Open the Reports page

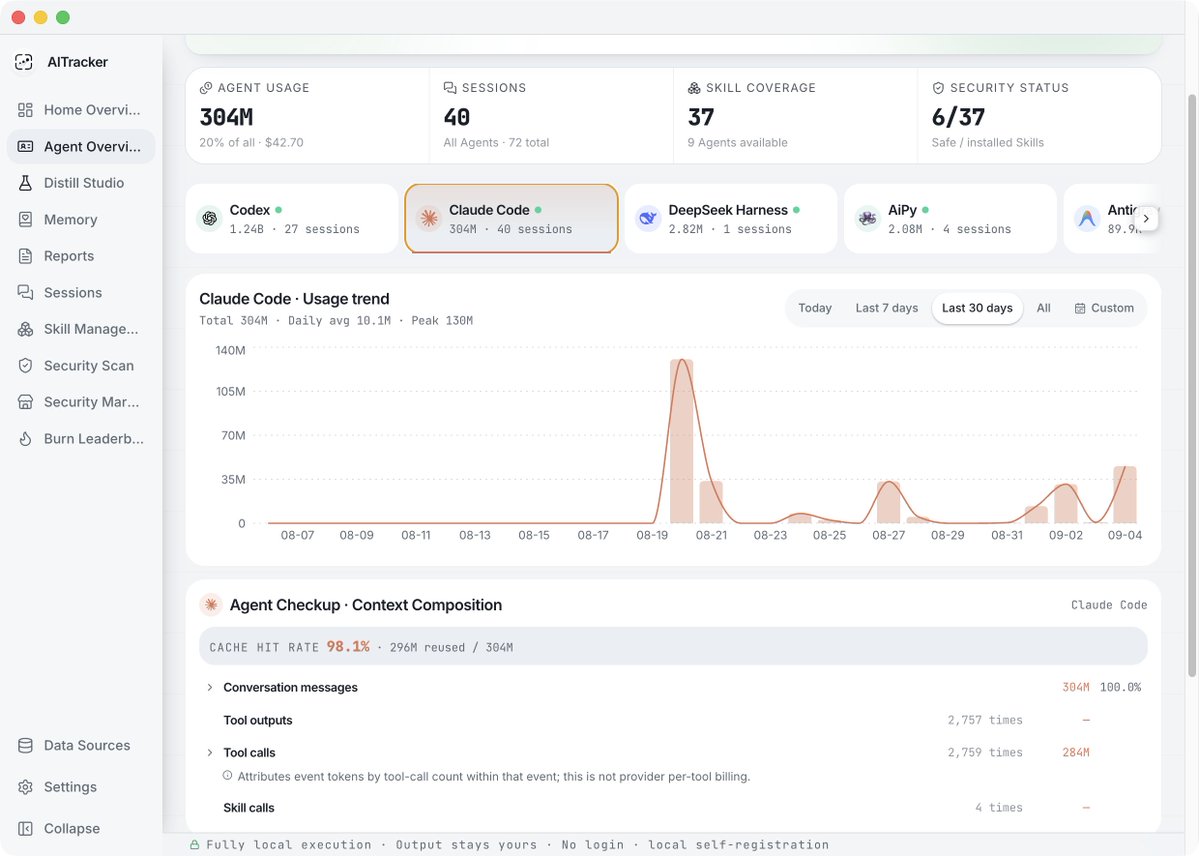click(x=81, y=256)
